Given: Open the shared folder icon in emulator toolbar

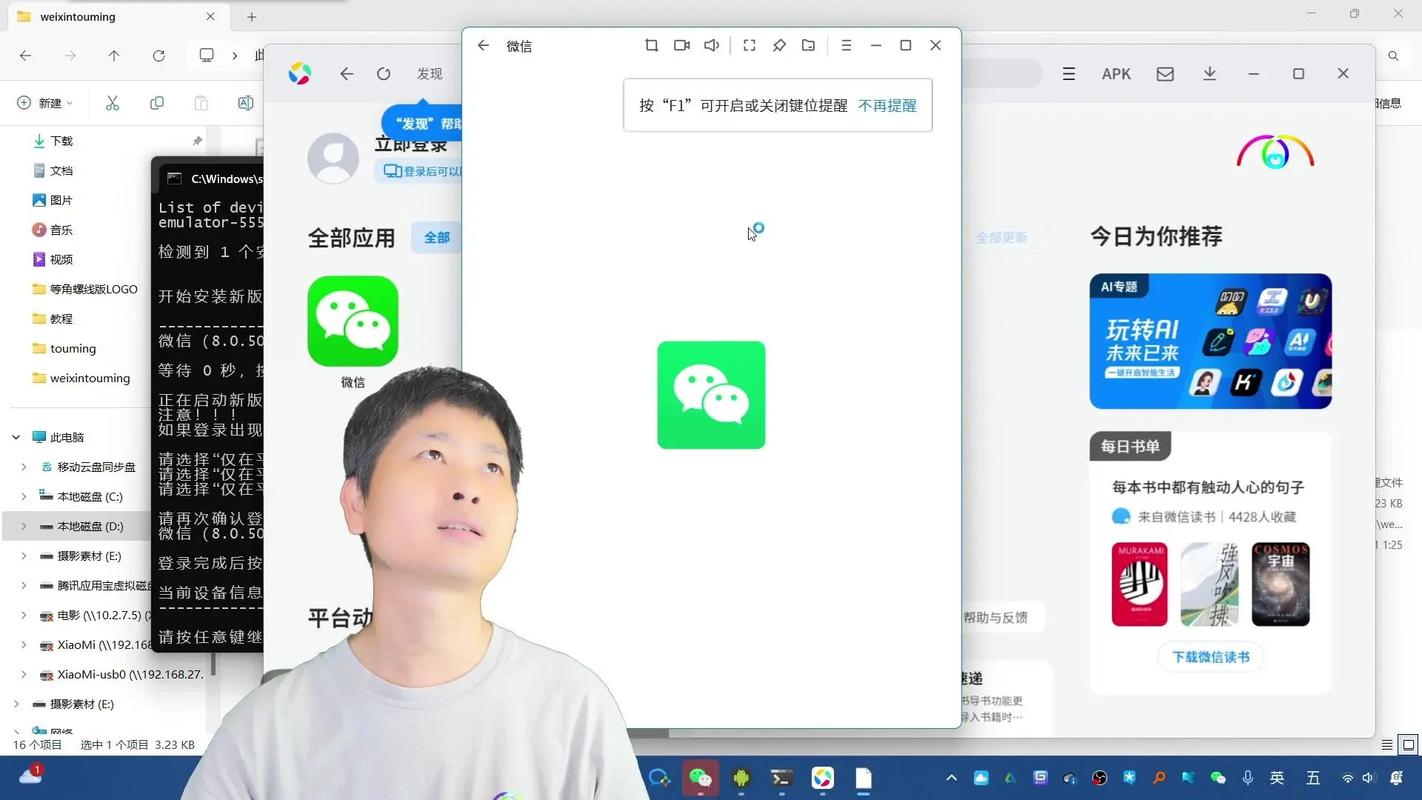Looking at the screenshot, I should tap(809, 45).
